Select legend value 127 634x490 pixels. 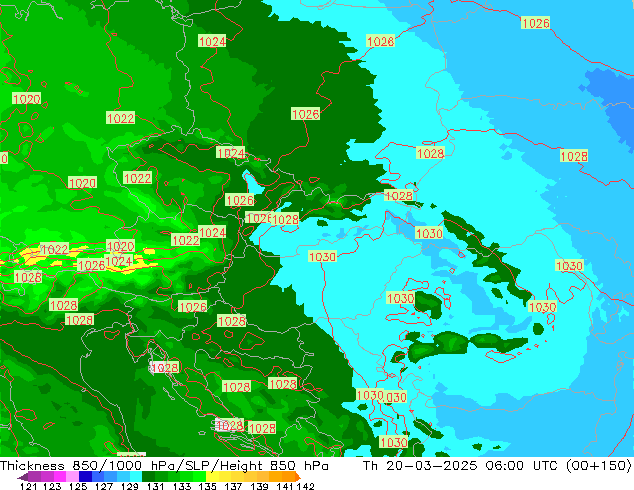(x=104, y=486)
